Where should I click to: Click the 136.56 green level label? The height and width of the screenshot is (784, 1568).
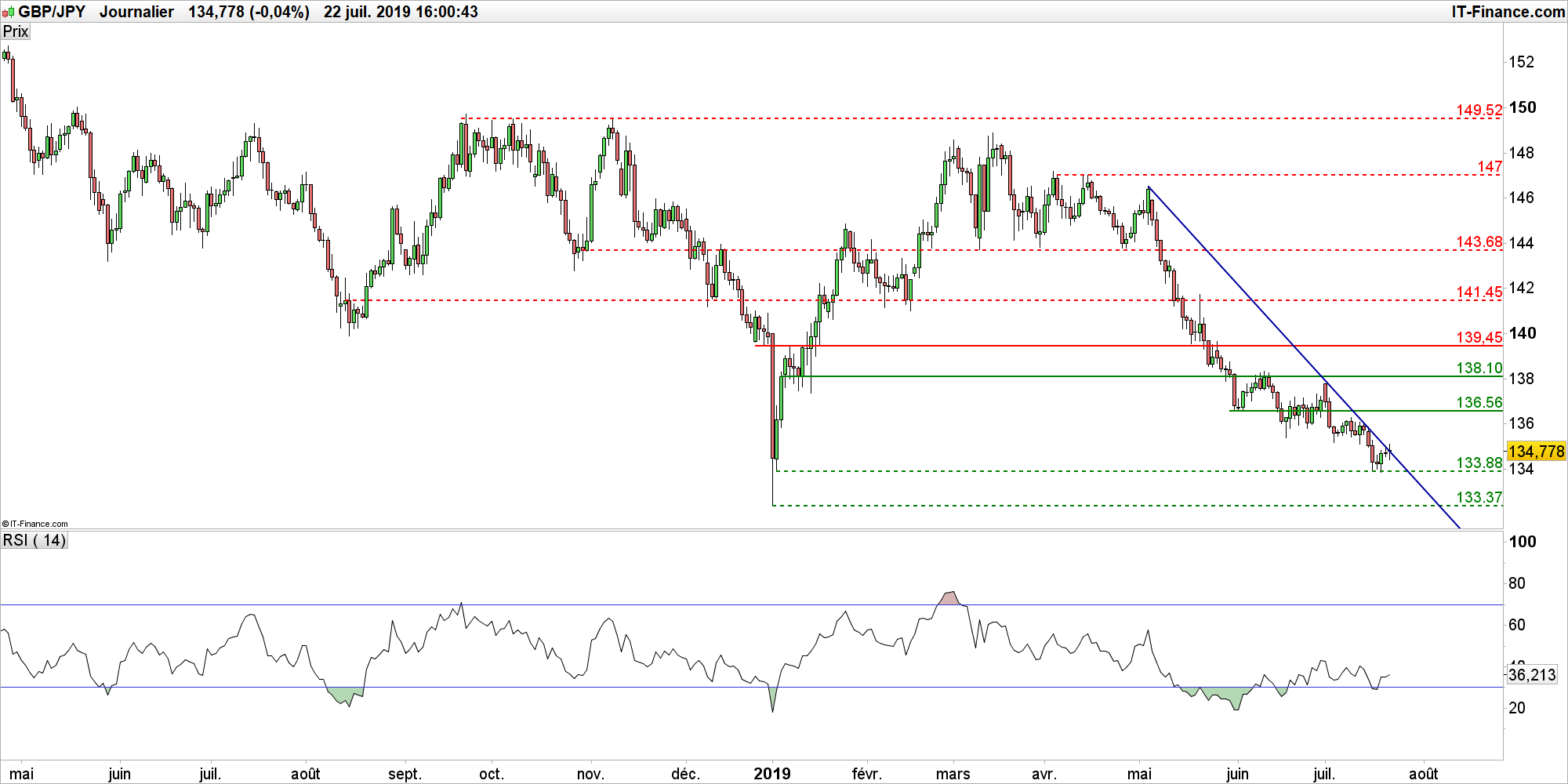tap(1479, 403)
